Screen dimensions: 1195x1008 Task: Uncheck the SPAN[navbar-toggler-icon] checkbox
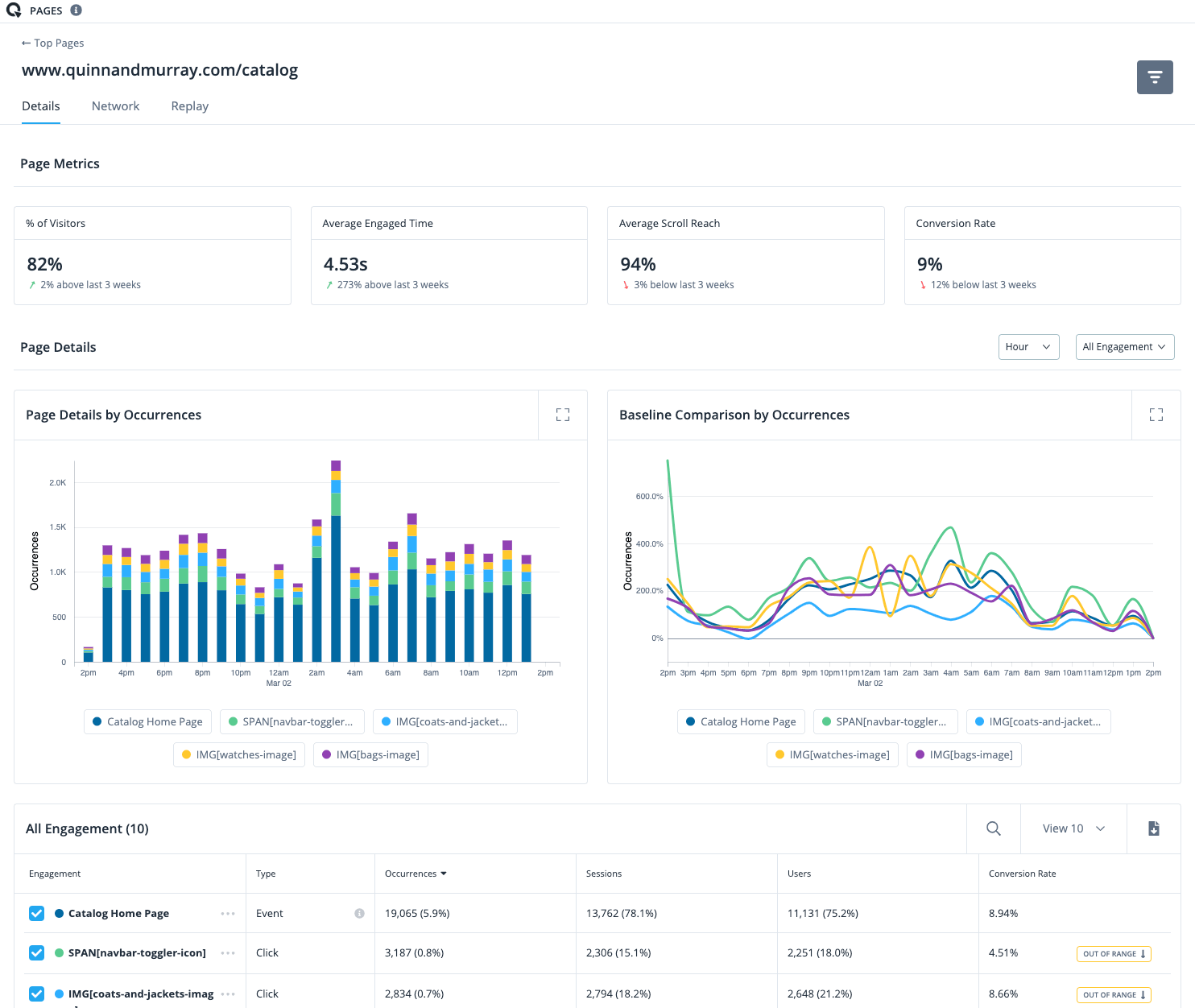[x=37, y=952]
